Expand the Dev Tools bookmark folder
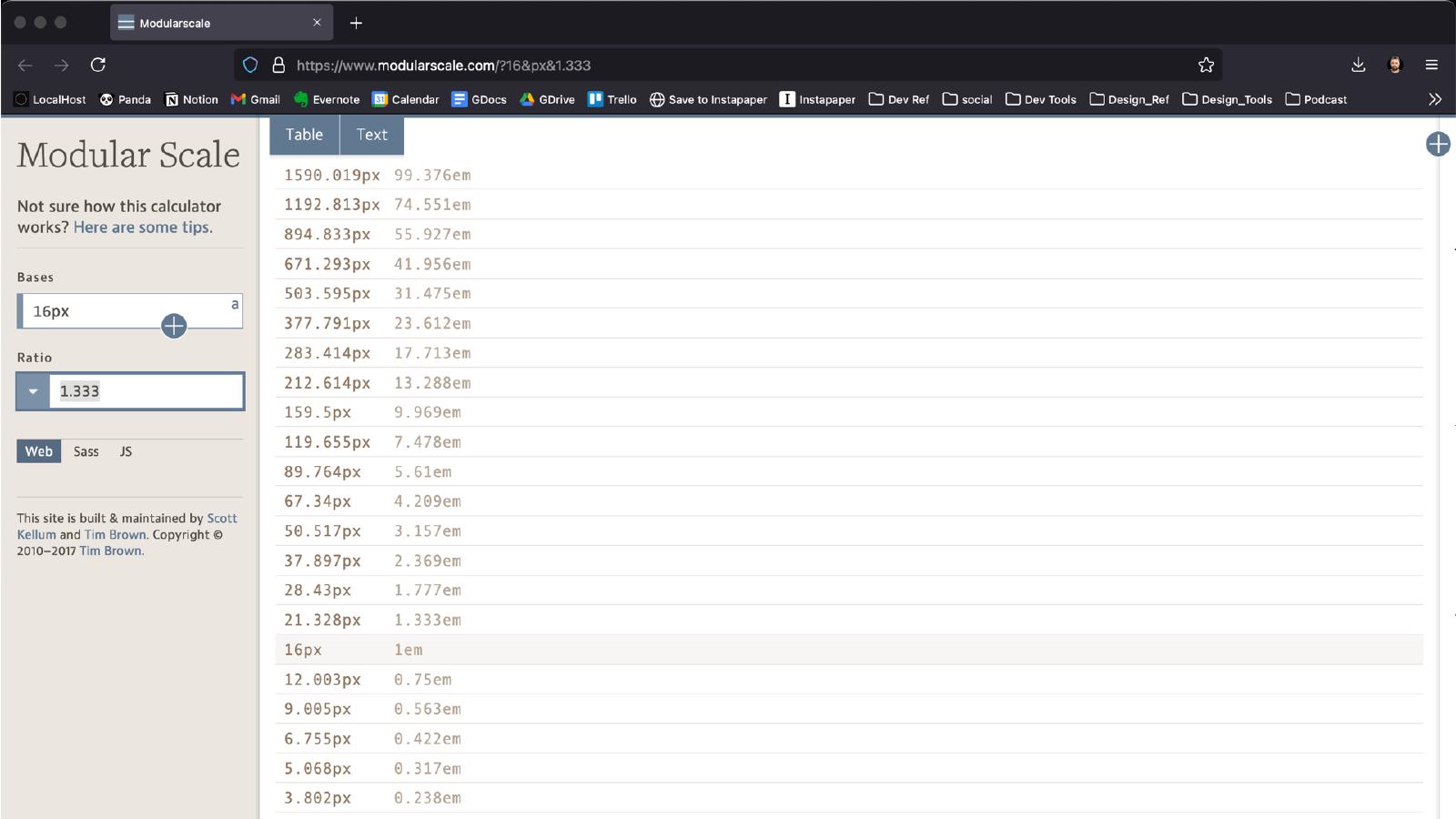This screenshot has width=1456, height=819. (1040, 99)
